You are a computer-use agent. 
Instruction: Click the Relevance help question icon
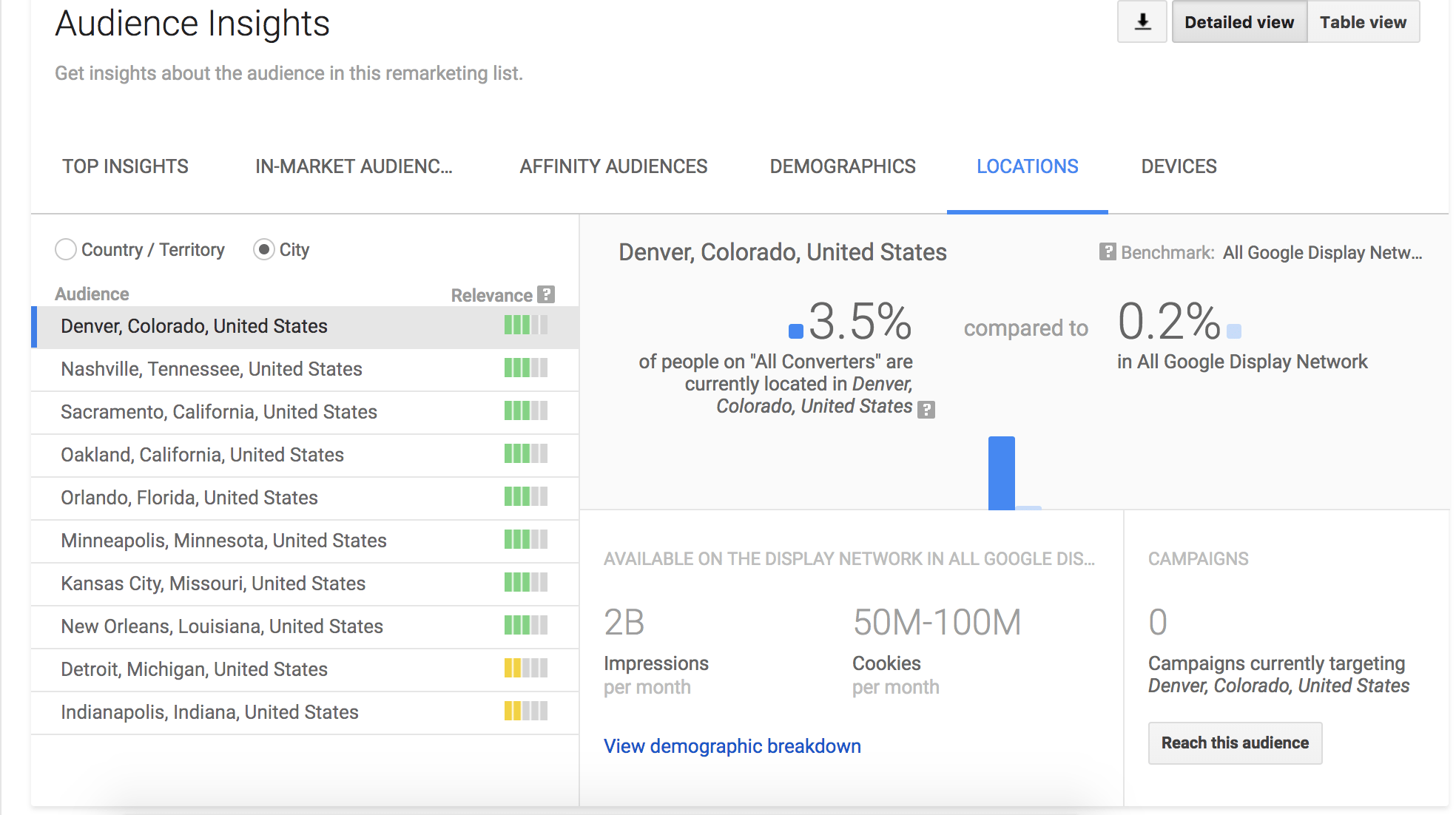(x=546, y=294)
